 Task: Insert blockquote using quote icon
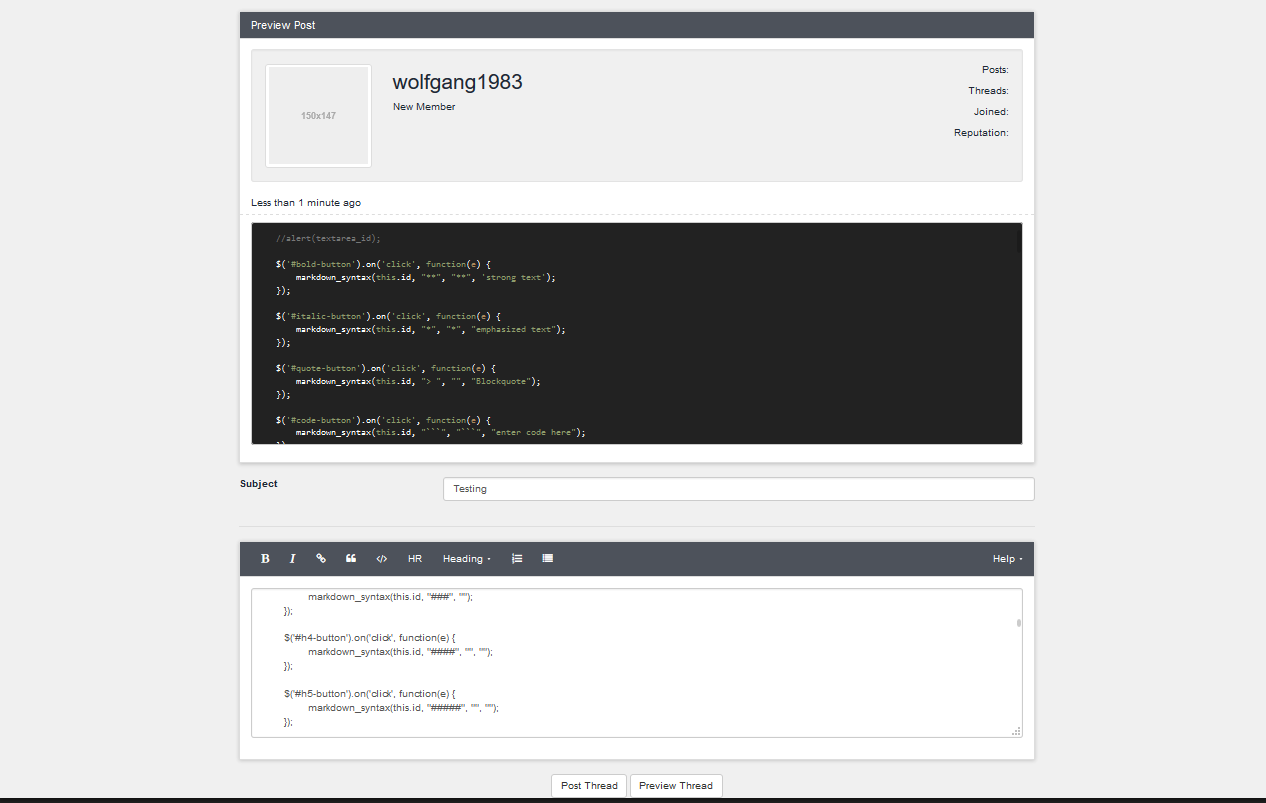pos(351,559)
